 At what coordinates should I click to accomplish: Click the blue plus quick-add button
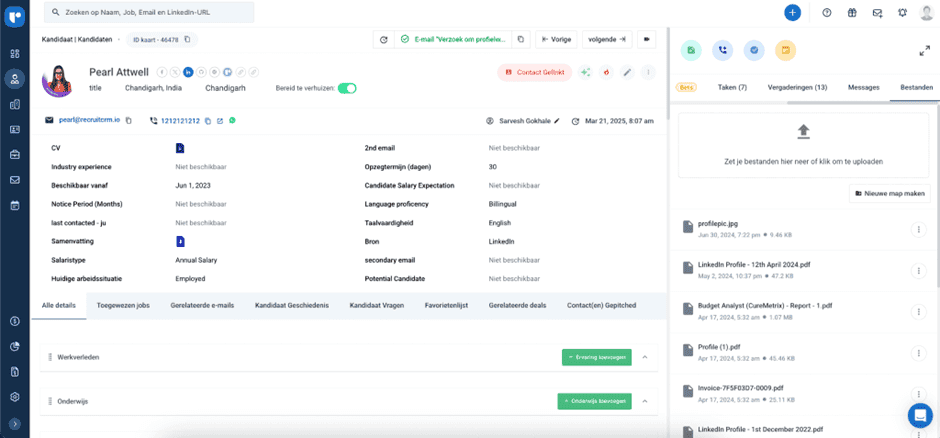pyautogui.click(x=793, y=13)
